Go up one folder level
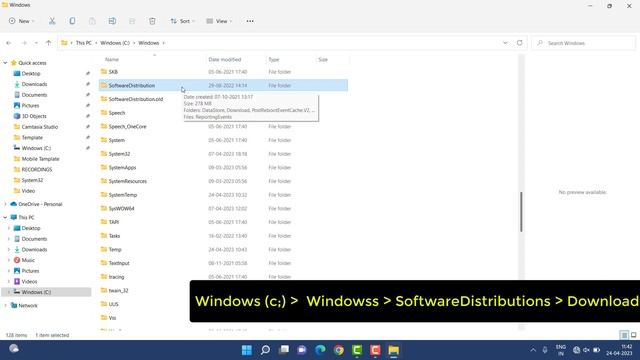The height and width of the screenshot is (360, 640). point(49,43)
